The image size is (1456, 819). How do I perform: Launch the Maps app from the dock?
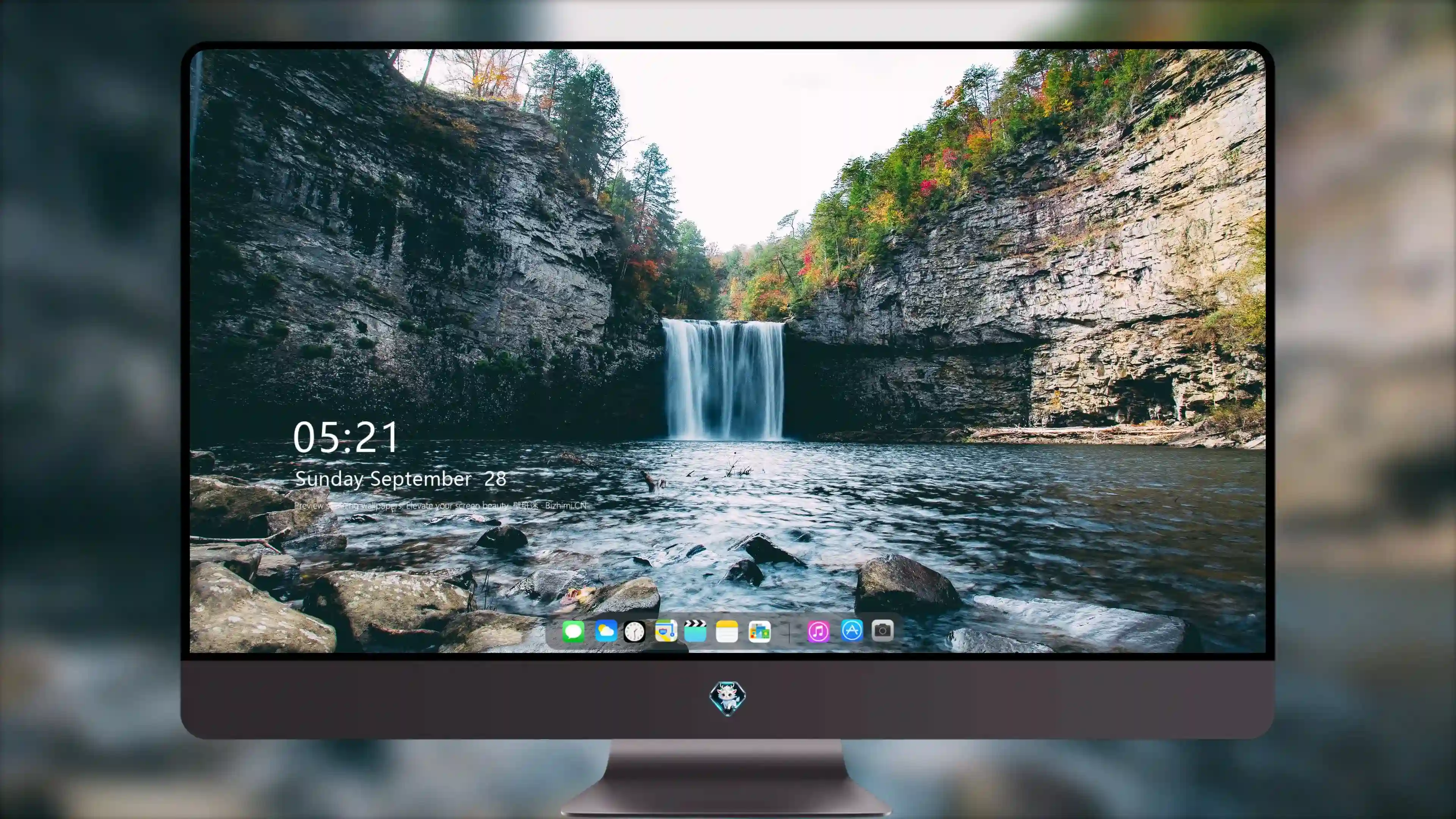click(x=666, y=631)
